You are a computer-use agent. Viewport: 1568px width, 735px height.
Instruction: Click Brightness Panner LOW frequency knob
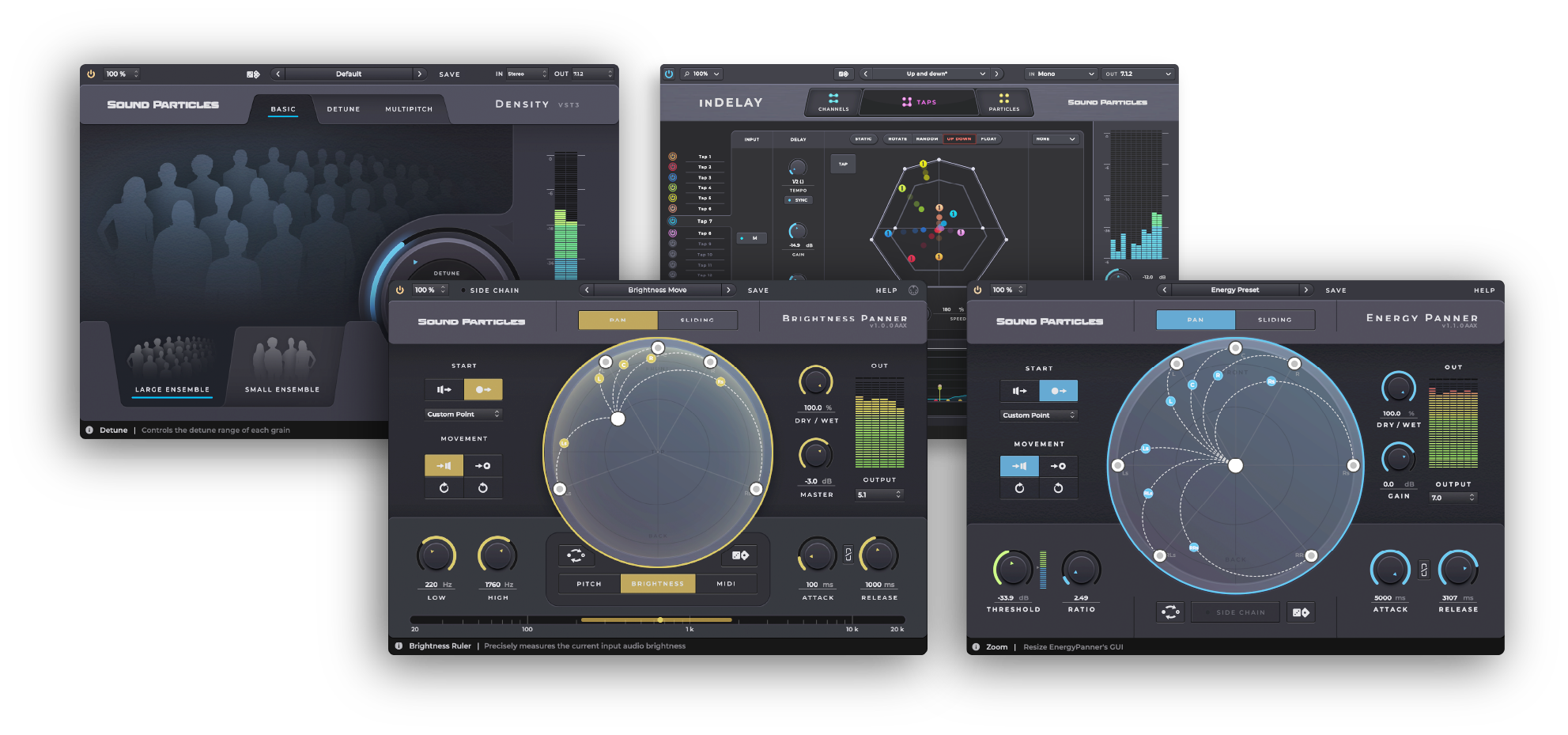click(436, 555)
